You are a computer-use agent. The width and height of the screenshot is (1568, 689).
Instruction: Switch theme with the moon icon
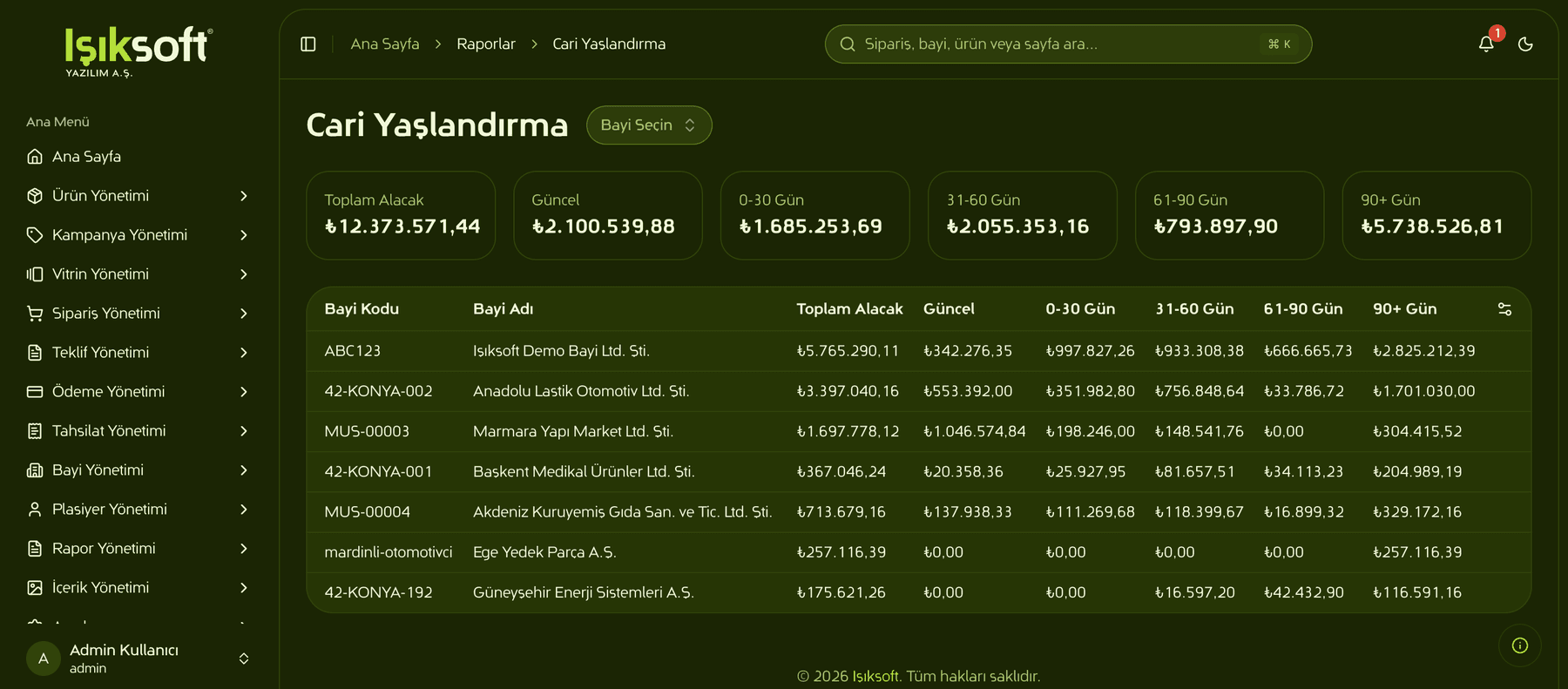click(1525, 44)
